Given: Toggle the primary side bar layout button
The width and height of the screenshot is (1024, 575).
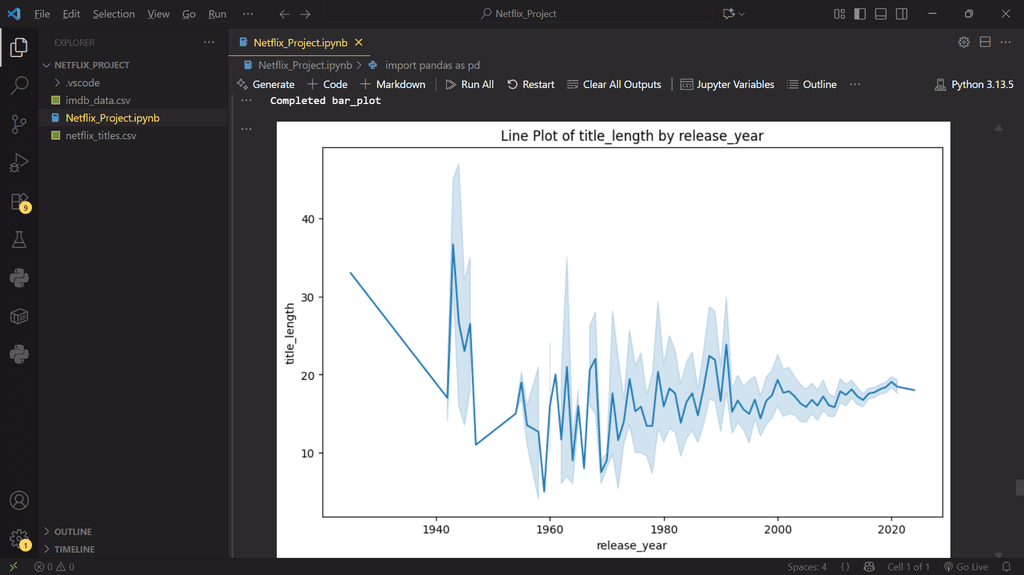Looking at the screenshot, I should pos(859,14).
